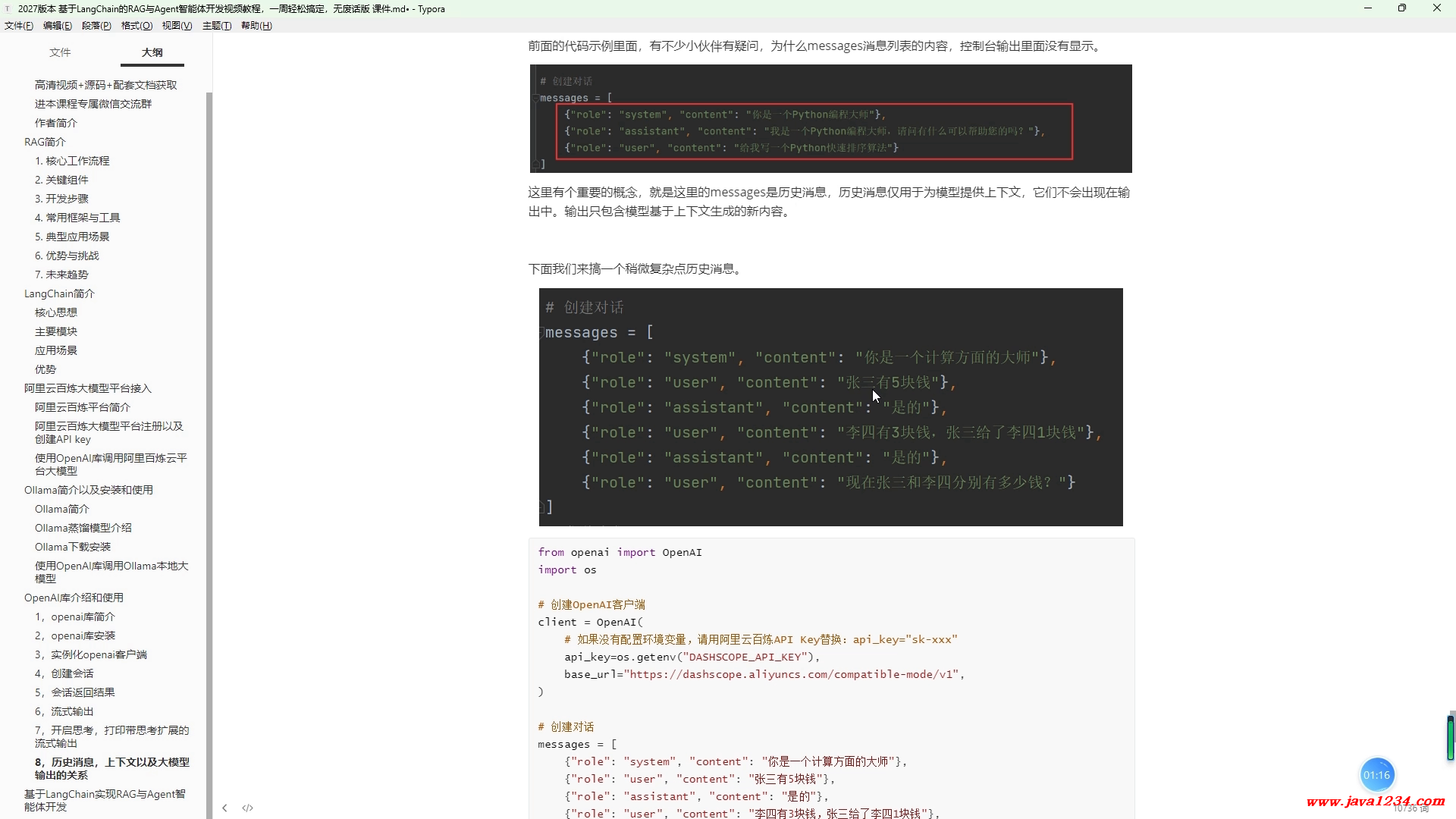Navigate to 6，流式输出 outline entry

coord(64,711)
